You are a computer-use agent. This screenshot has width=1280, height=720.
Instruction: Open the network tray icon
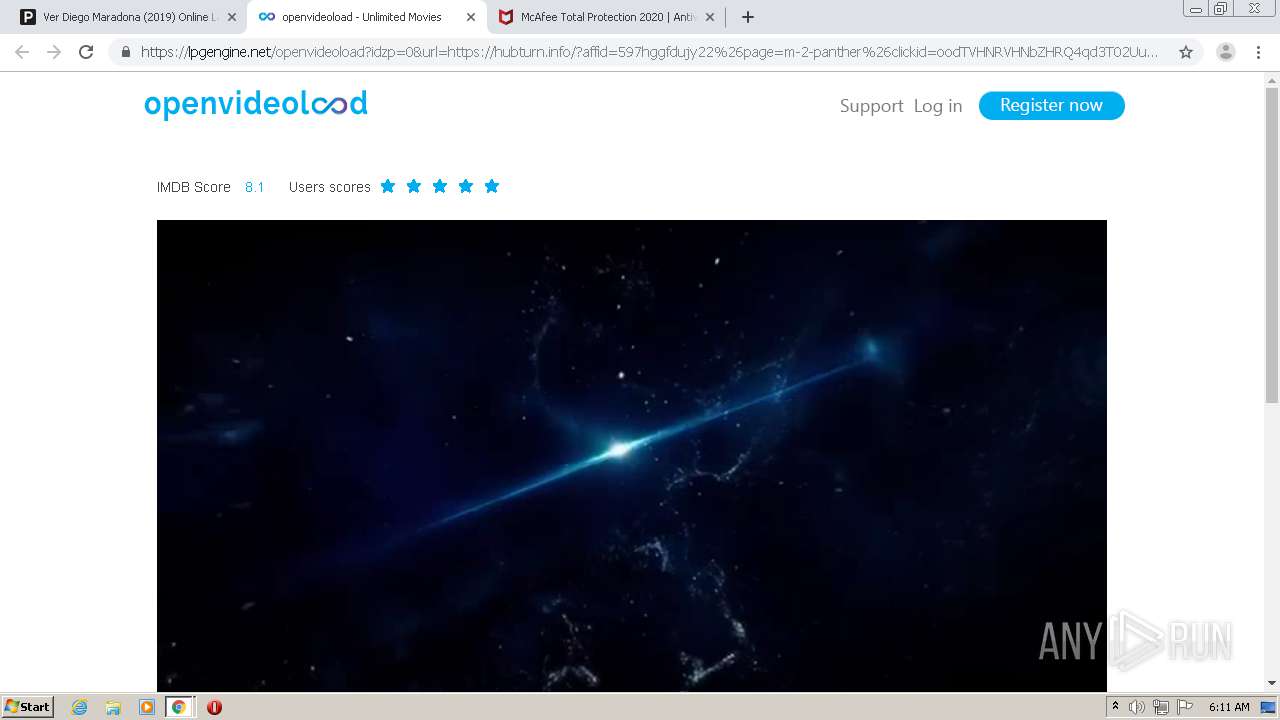(1161, 707)
